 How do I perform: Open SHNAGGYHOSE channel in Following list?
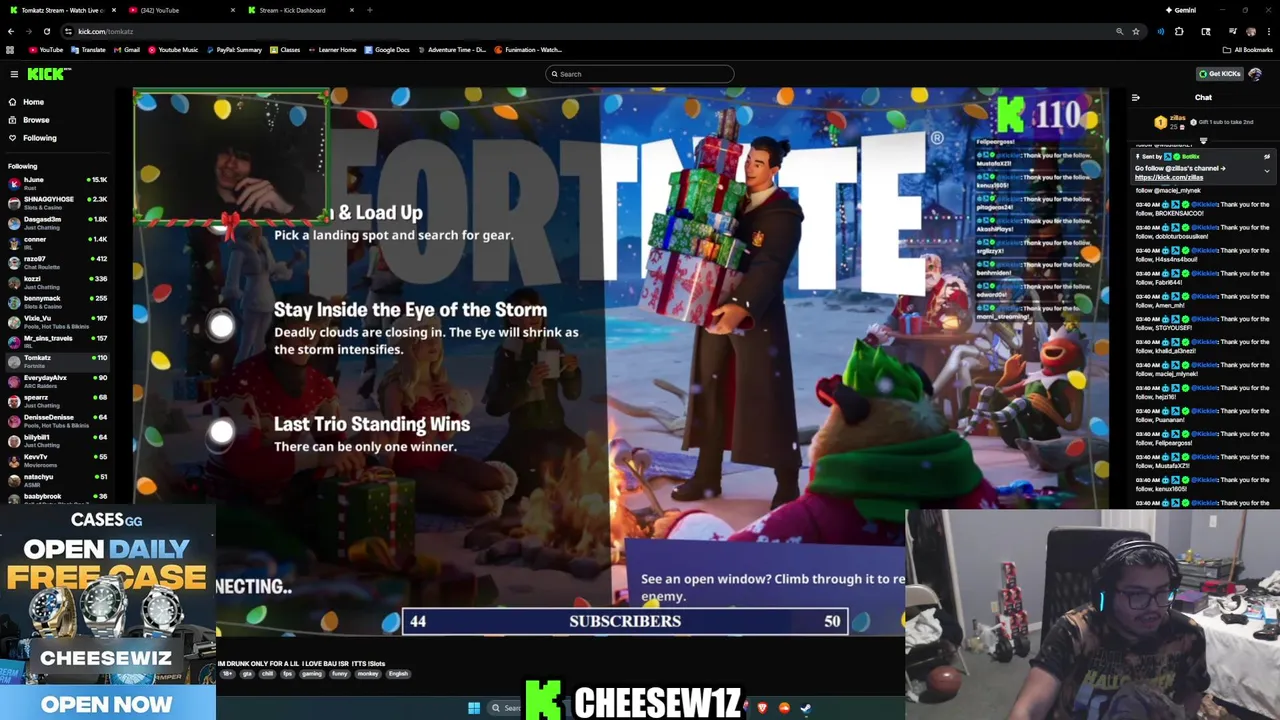click(x=57, y=203)
